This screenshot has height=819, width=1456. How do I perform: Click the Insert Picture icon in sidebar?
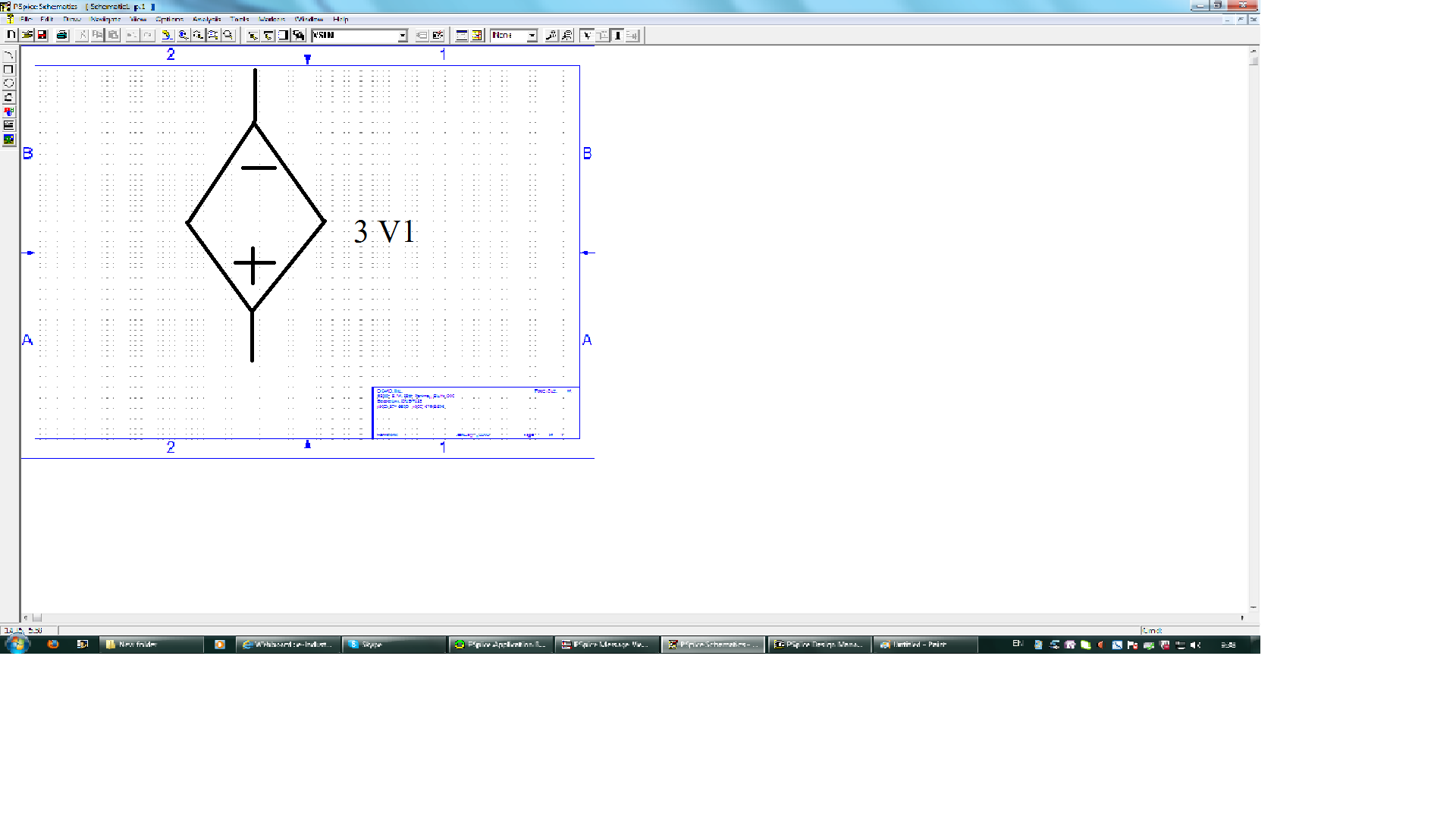[x=9, y=140]
